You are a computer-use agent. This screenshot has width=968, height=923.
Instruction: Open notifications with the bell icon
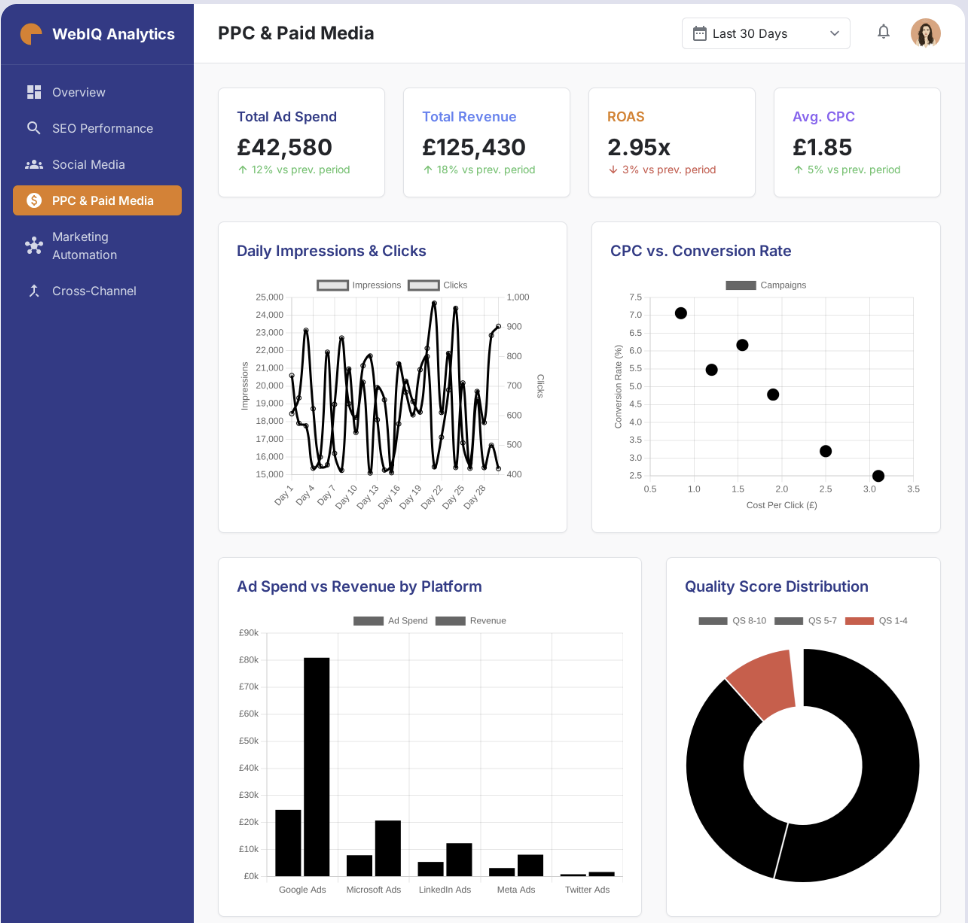(883, 32)
